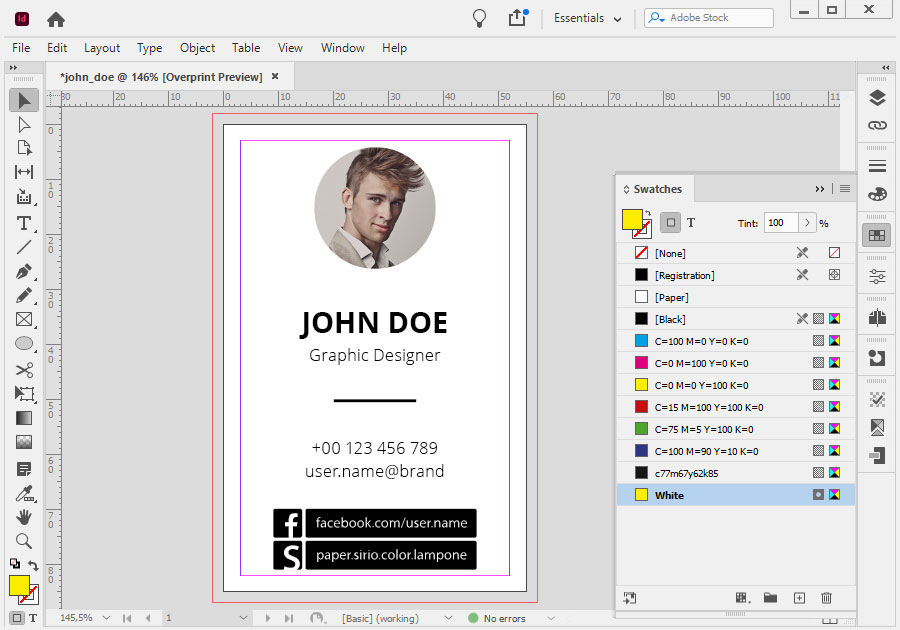Select the Pencil tool

click(x=24, y=295)
